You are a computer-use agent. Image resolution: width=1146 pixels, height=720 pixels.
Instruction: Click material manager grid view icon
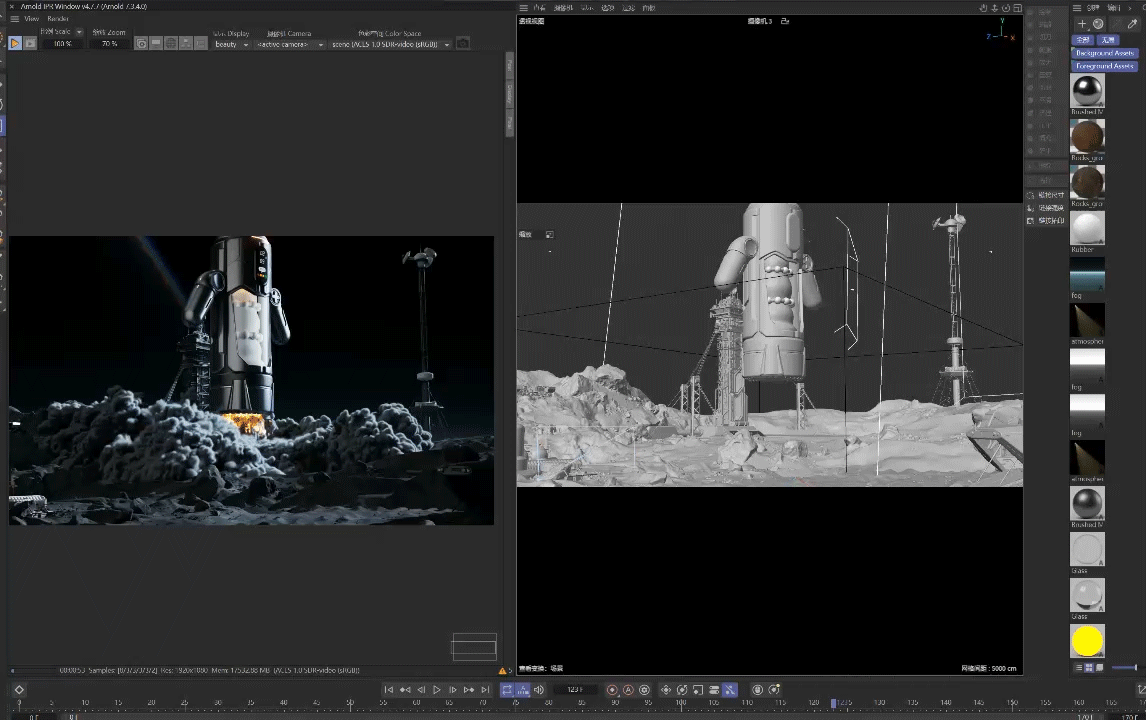pos(1089,667)
